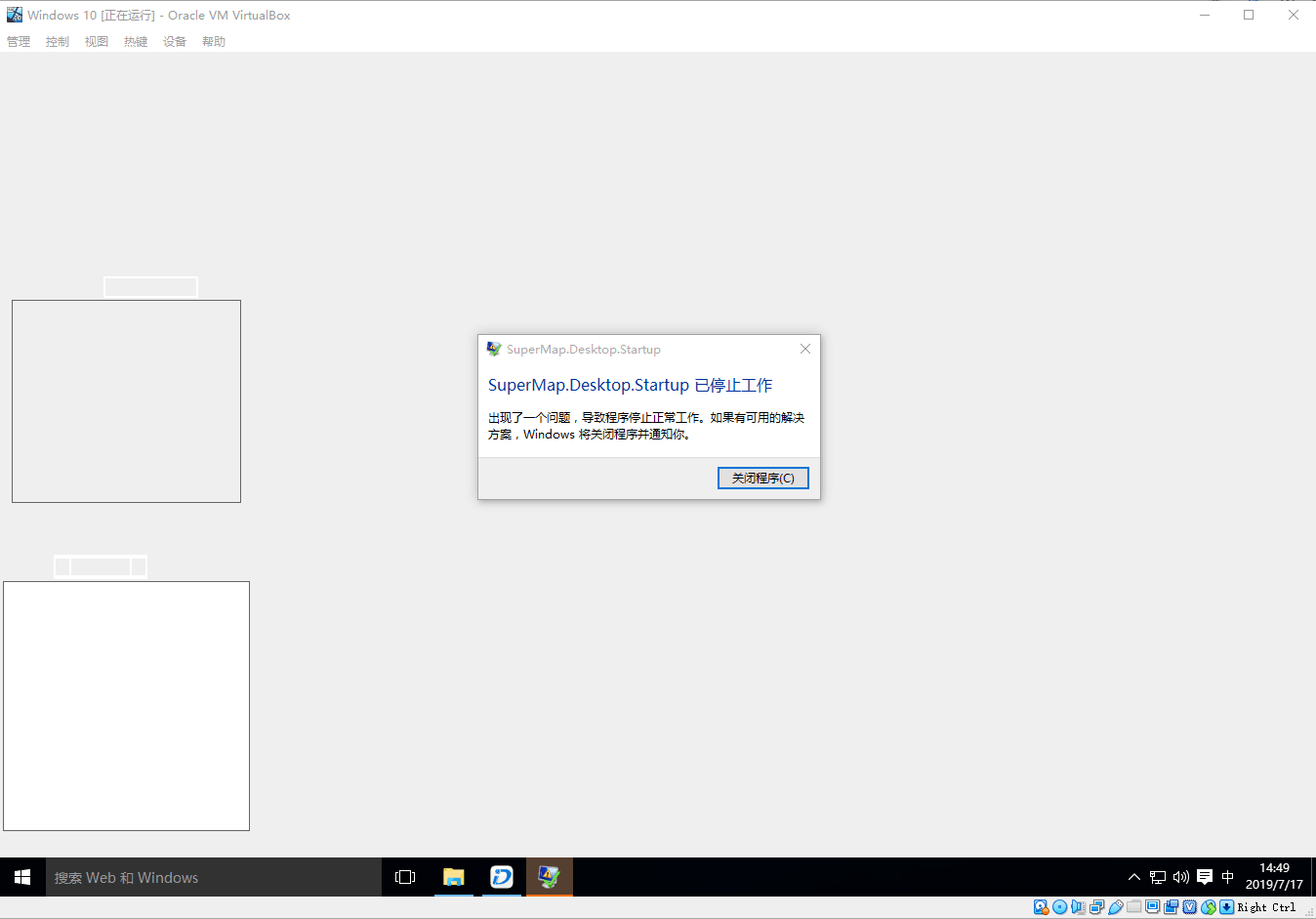Click the Show Desktop sliver at taskbar end

pos(1312,877)
